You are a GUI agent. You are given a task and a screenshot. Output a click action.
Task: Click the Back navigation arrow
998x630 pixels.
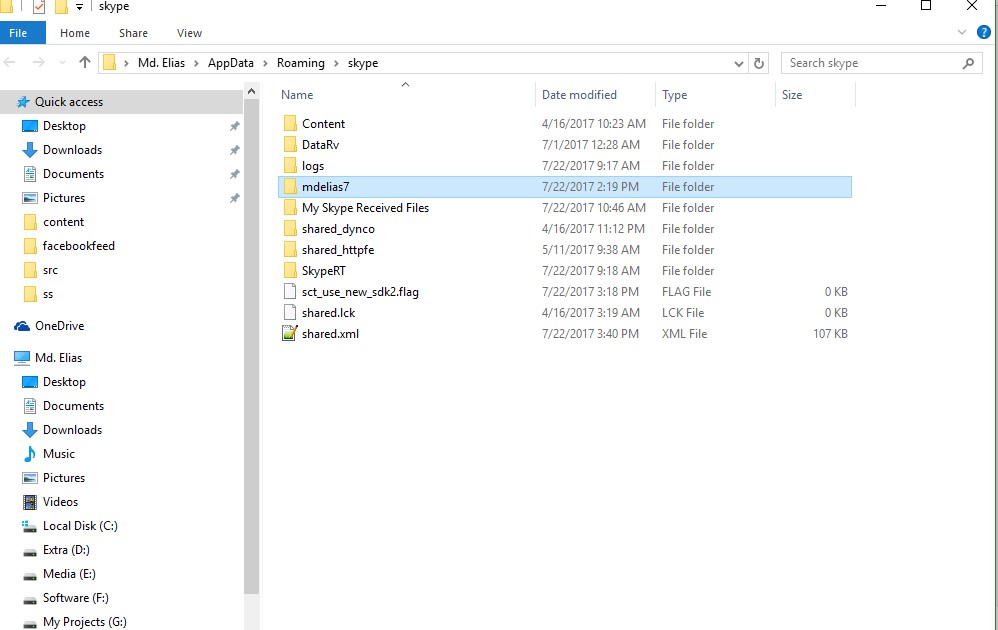10,62
